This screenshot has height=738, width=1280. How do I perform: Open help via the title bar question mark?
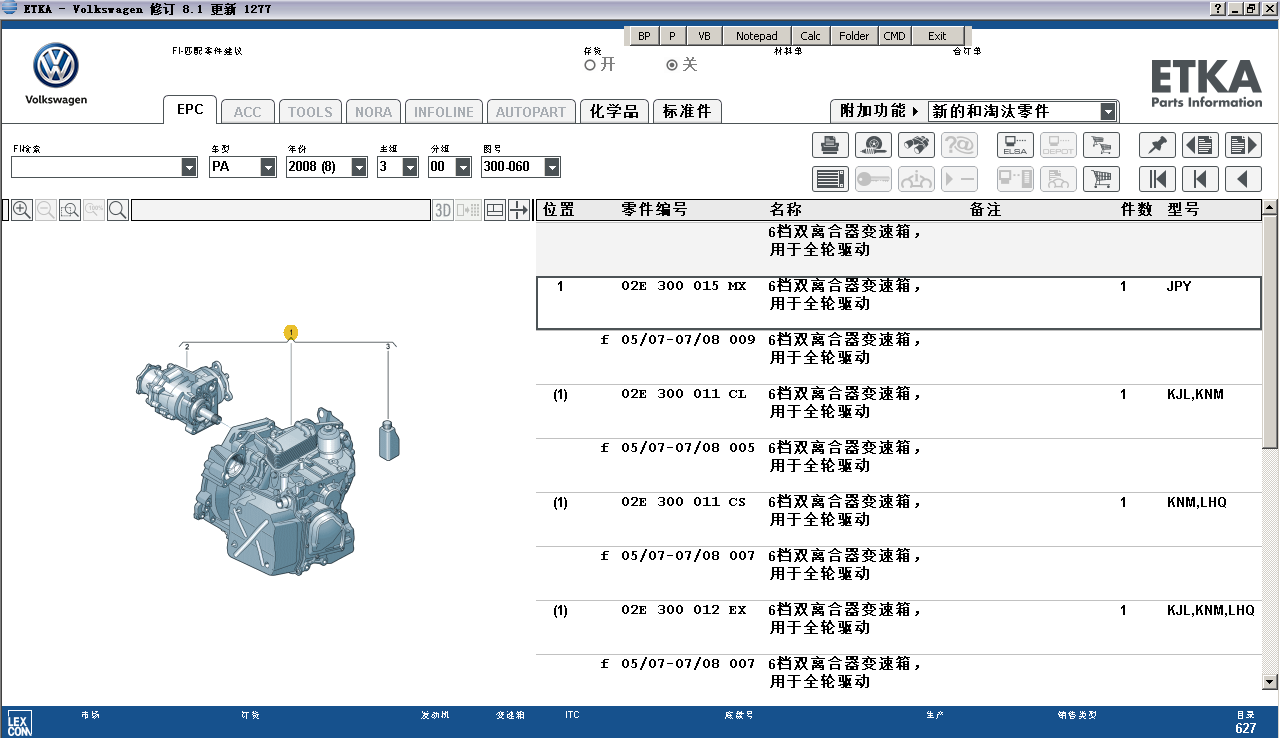(x=1218, y=9)
